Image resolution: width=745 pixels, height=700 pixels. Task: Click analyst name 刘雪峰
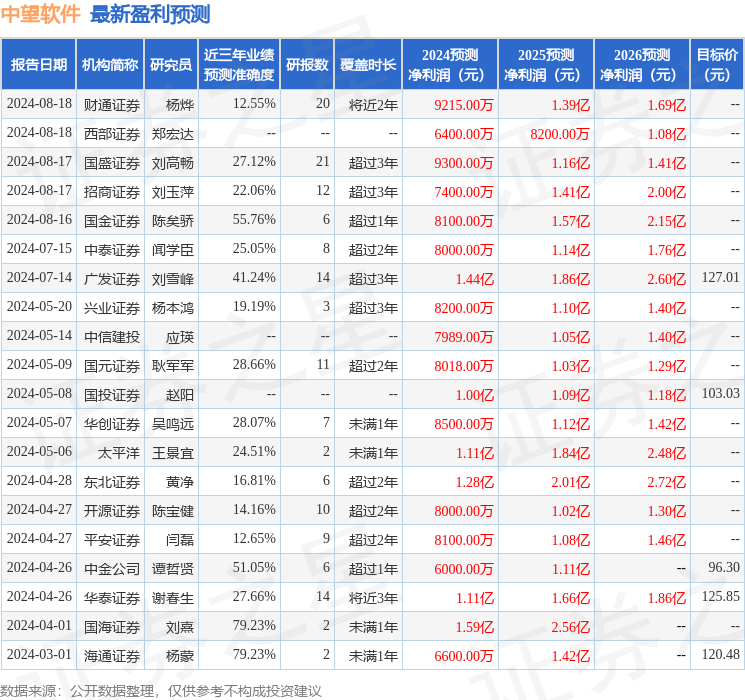(173, 279)
